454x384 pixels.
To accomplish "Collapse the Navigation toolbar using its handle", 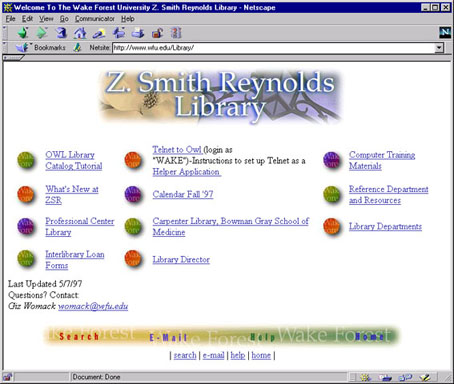I will coord(5,33).
